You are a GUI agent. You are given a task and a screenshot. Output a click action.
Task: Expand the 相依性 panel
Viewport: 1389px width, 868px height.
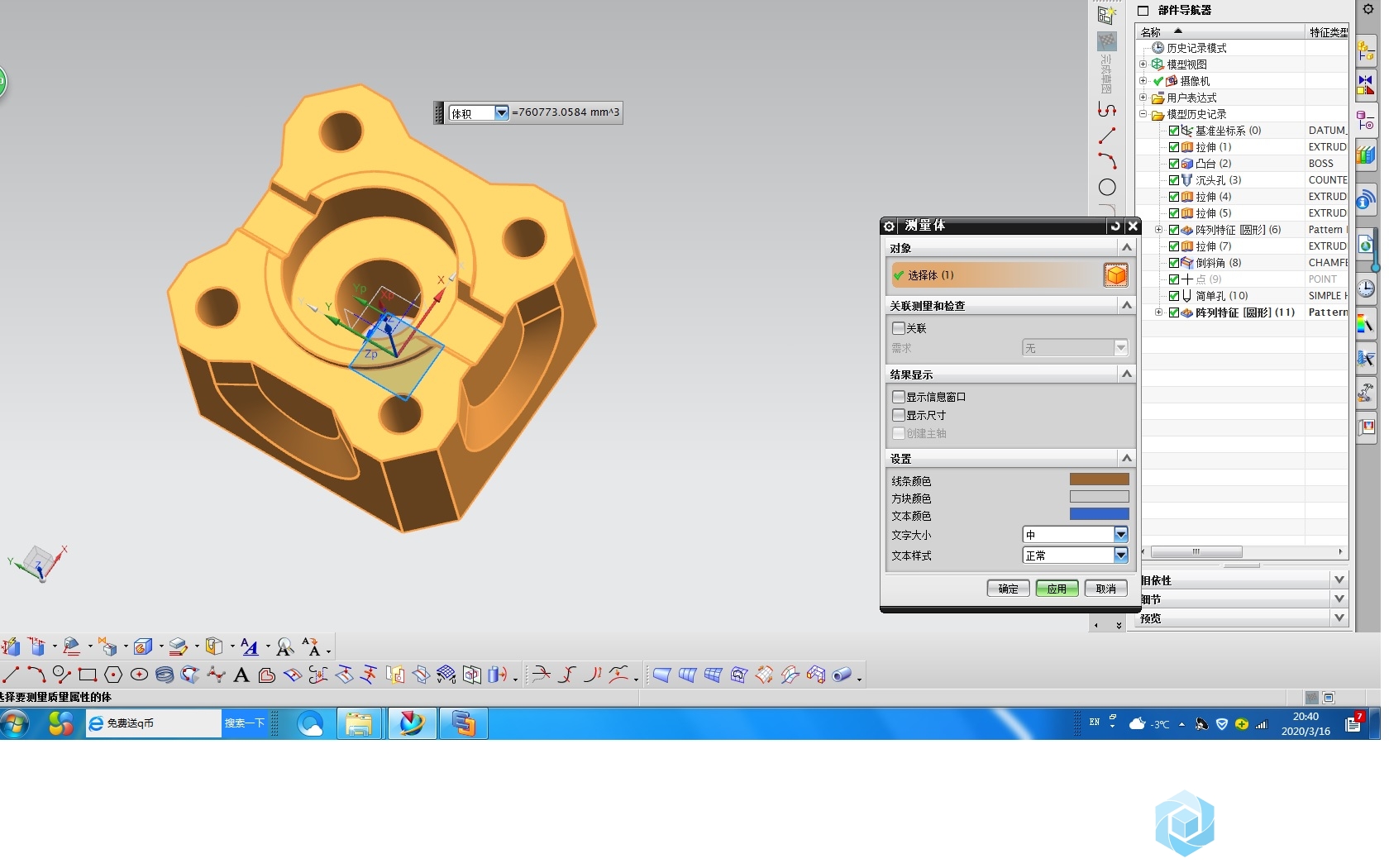pos(1339,579)
